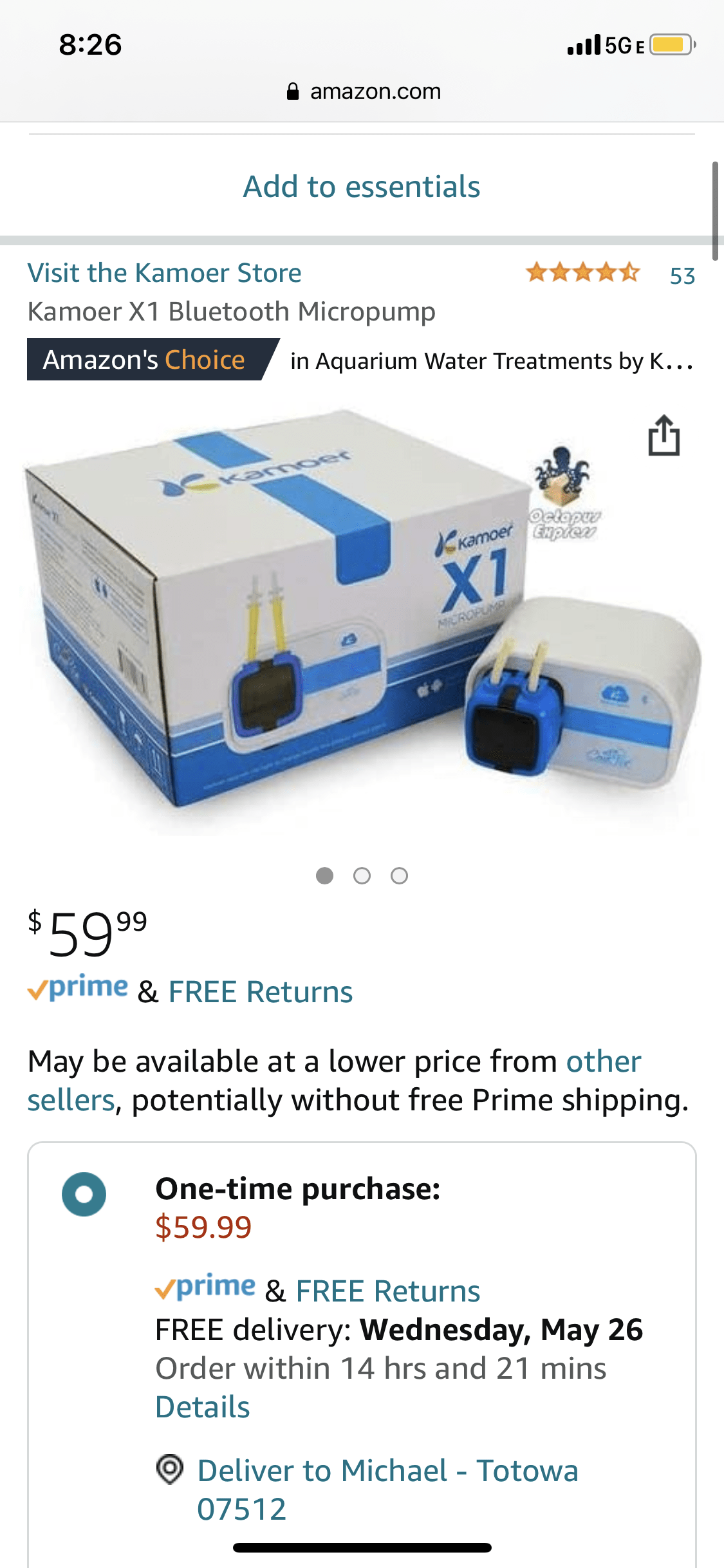Tap the cellular signal bars icon
Image resolution: width=724 pixels, height=1568 pixels.
[x=584, y=45]
